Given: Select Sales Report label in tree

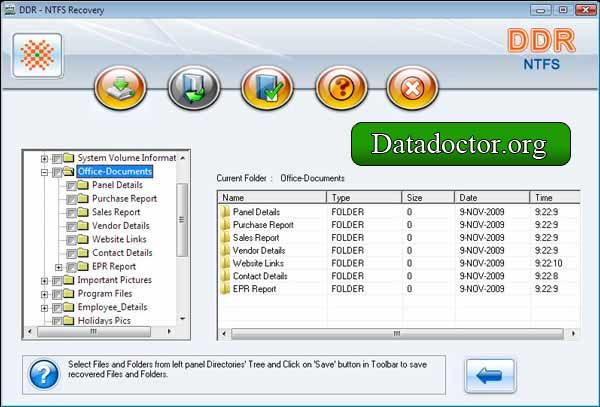Looking at the screenshot, I should pyautogui.click(x=116, y=212).
